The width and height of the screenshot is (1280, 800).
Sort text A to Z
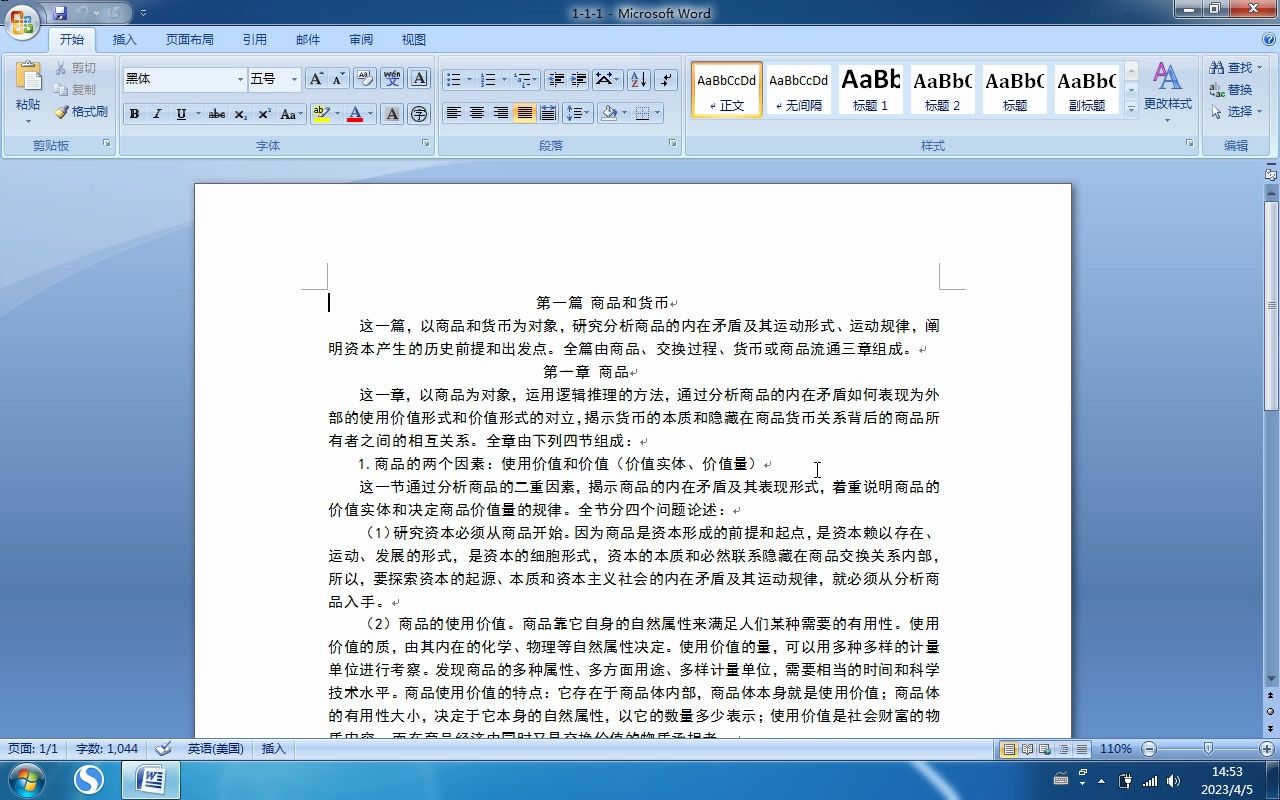[638, 79]
